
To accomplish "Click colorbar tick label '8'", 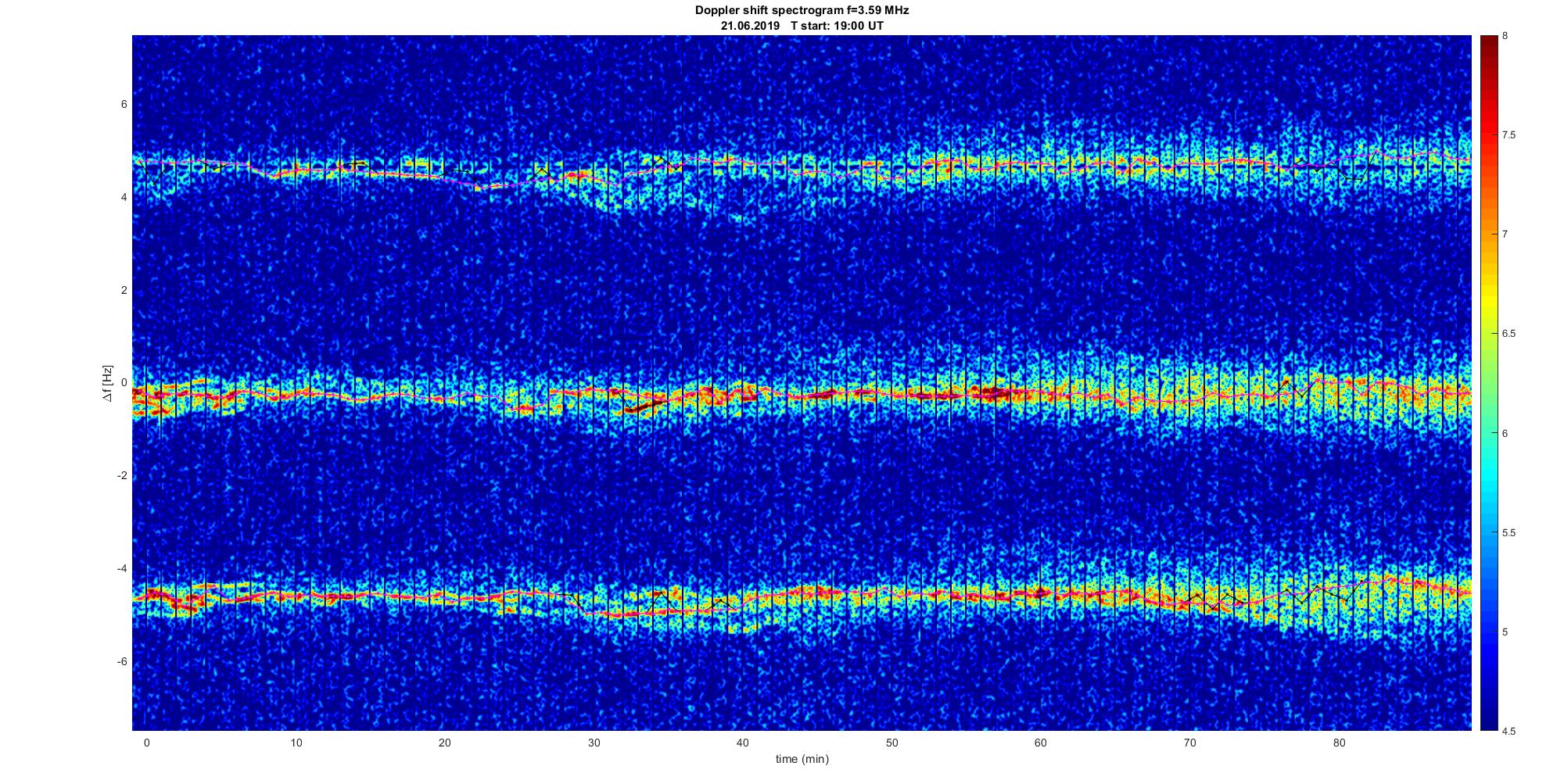I will point(1505,36).
